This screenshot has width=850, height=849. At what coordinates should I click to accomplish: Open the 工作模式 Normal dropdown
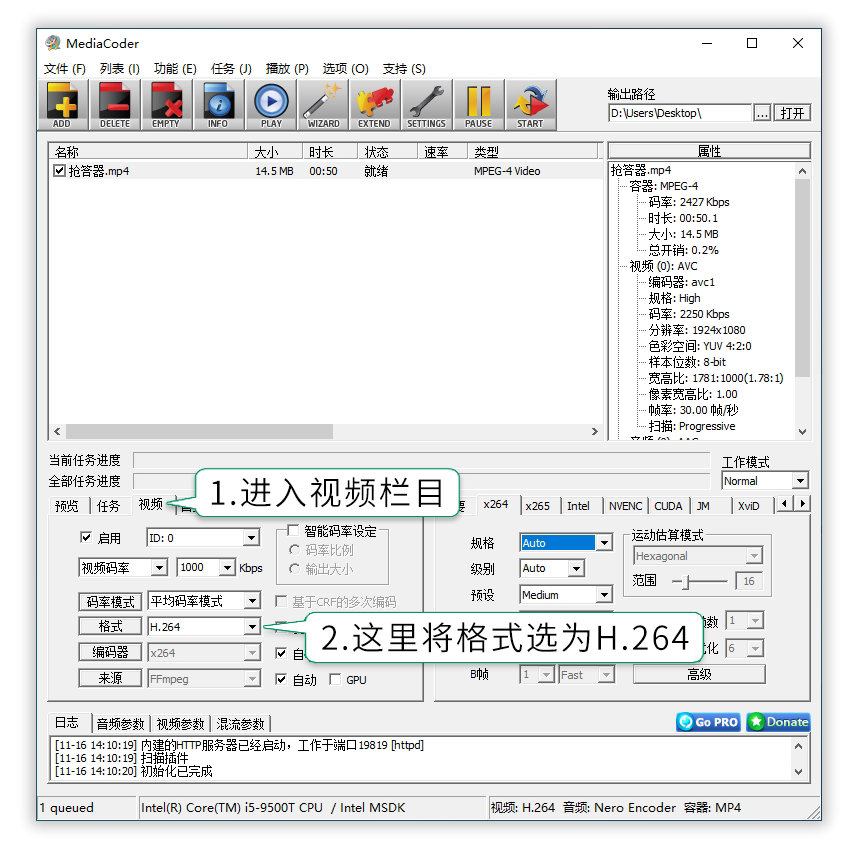point(800,481)
